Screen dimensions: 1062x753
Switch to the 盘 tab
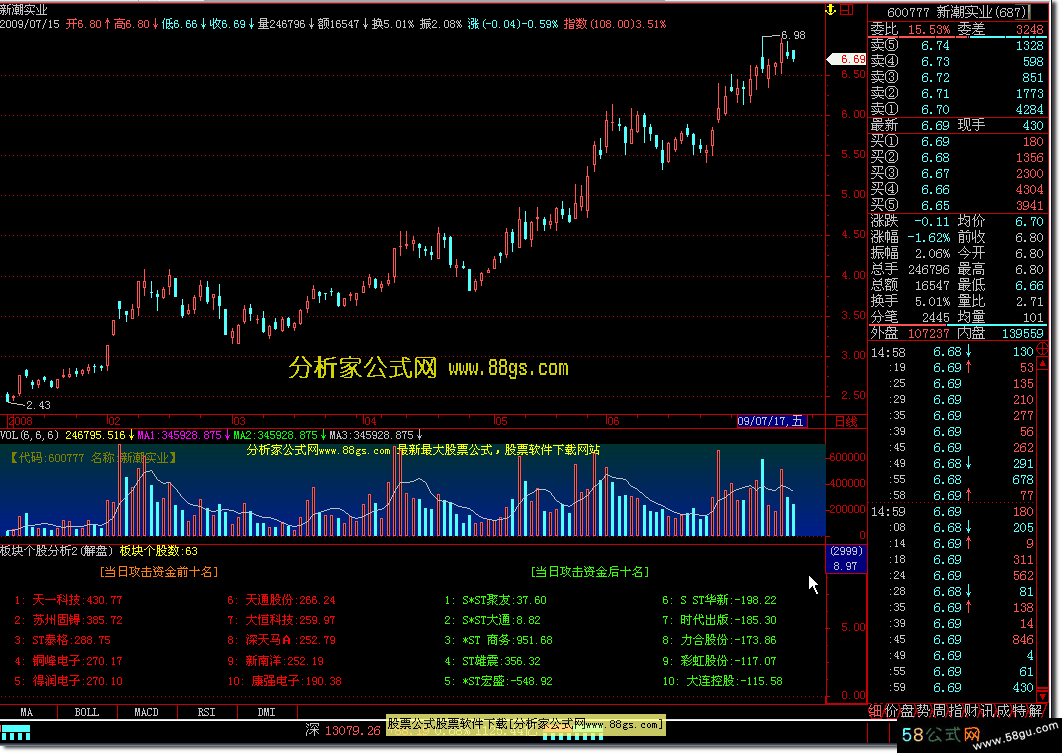907,710
